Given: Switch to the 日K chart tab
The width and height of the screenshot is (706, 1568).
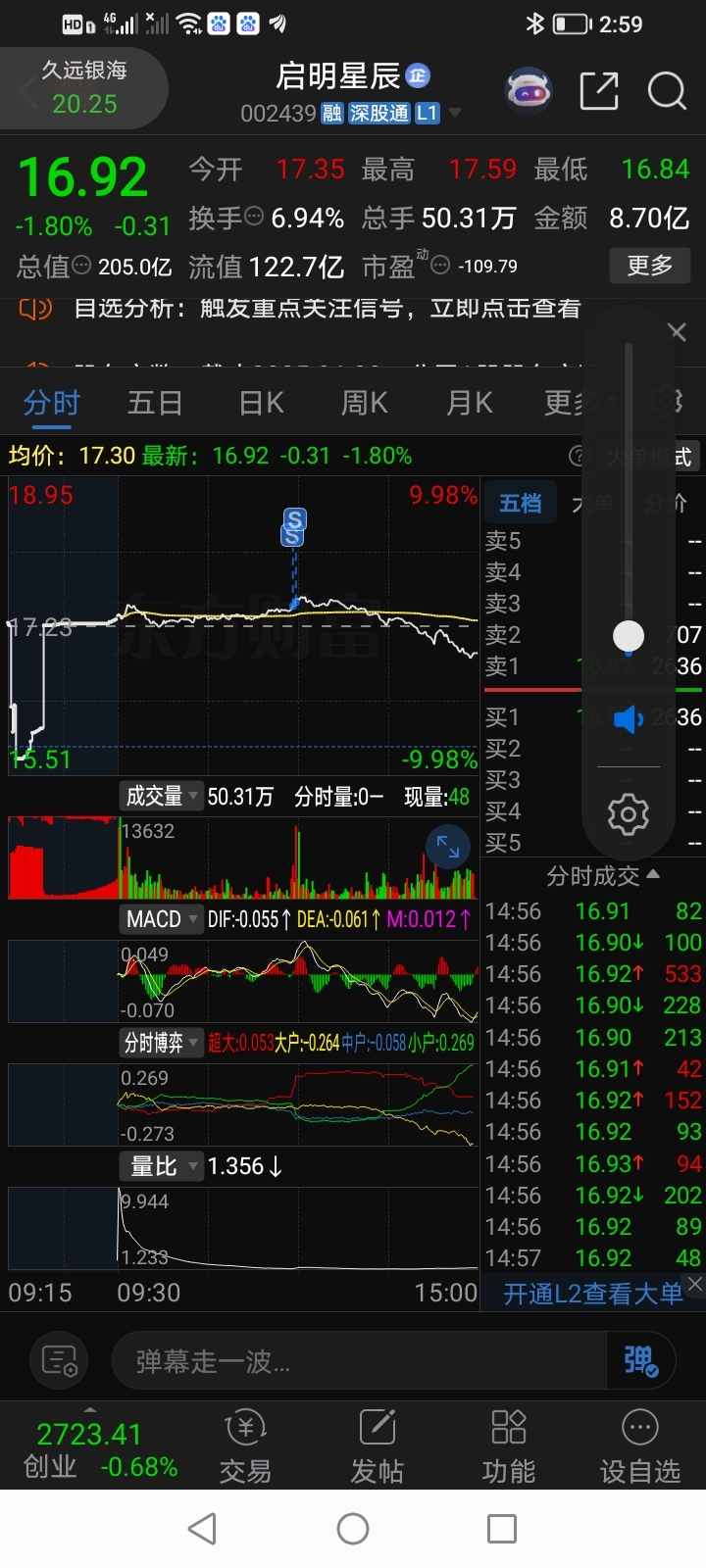Looking at the screenshot, I should [x=261, y=403].
